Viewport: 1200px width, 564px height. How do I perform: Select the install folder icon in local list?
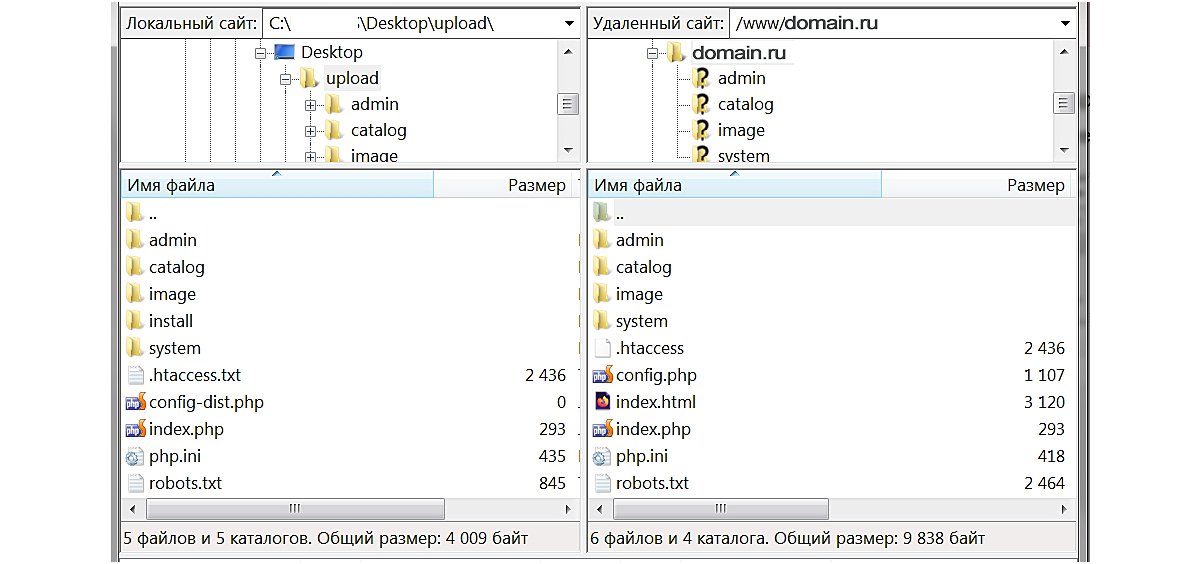(135, 321)
